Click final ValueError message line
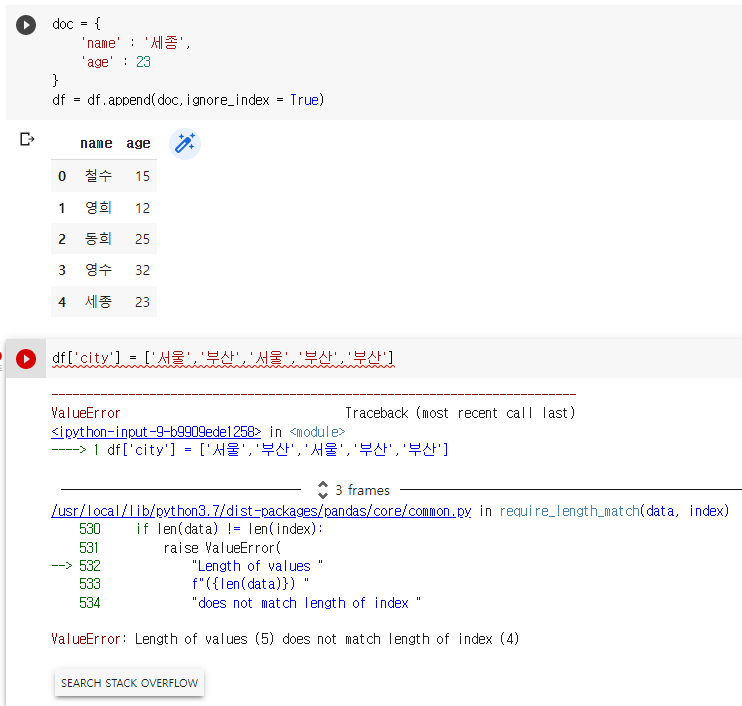 285,639
